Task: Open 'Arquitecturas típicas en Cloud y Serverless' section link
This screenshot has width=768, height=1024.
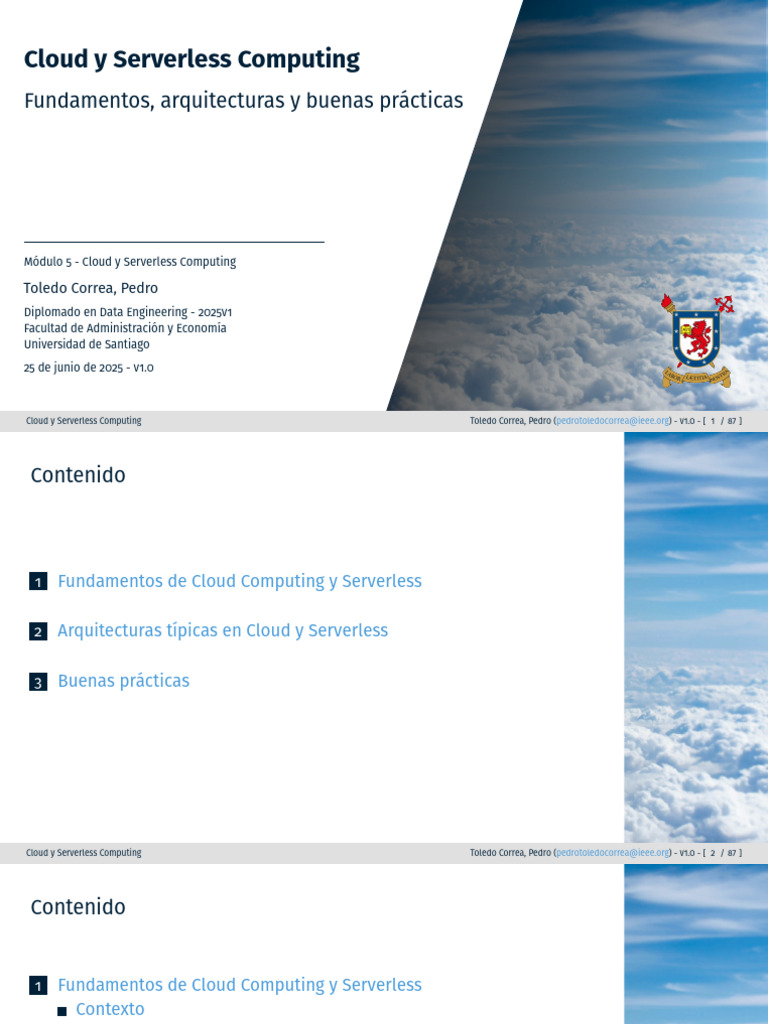Action: [x=223, y=630]
